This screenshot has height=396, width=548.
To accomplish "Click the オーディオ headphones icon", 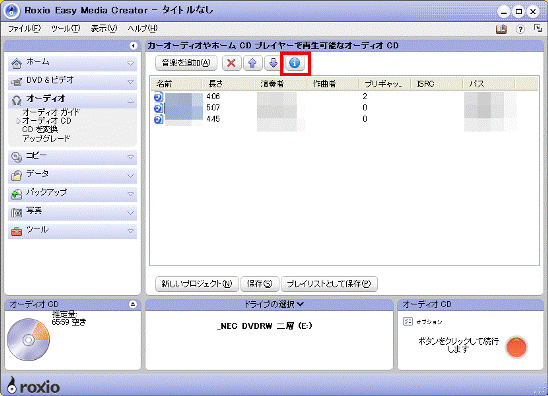I will pyautogui.click(x=16, y=100).
